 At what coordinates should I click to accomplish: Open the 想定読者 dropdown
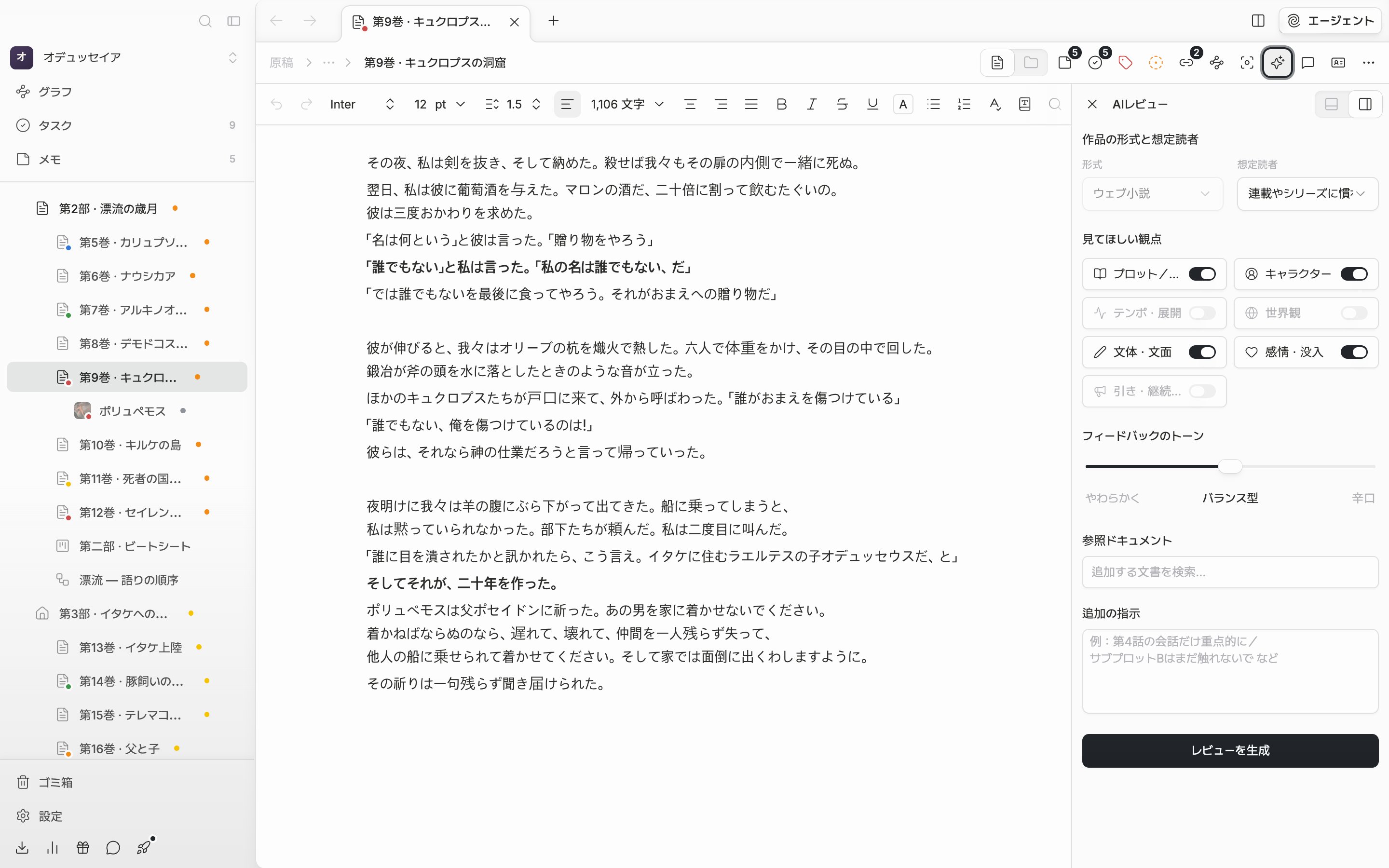pos(1307,193)
